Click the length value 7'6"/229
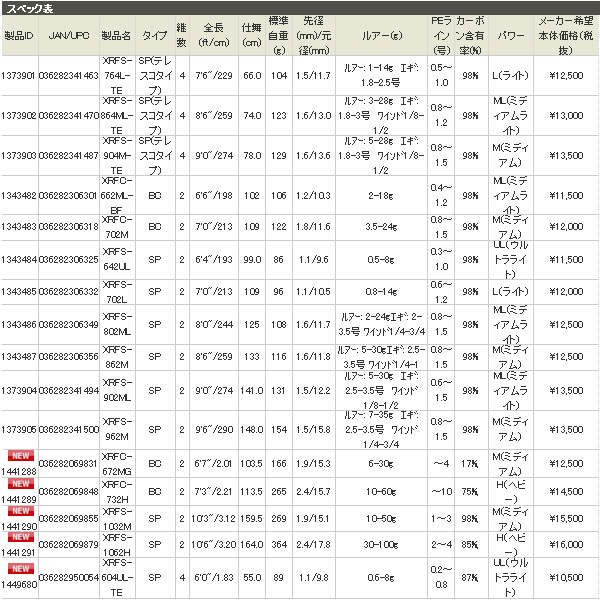The height and width of the screenshot is (600, 600). 214,76
